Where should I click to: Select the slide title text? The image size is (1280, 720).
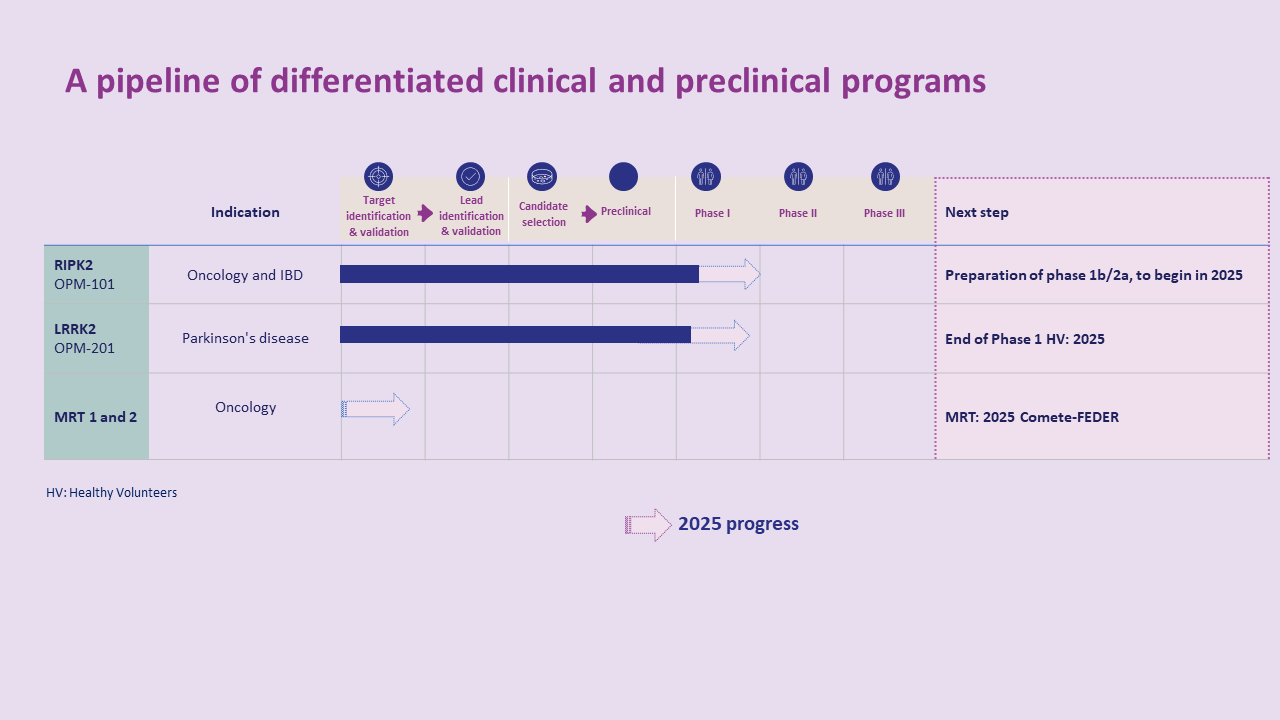[x=526, y=81]
